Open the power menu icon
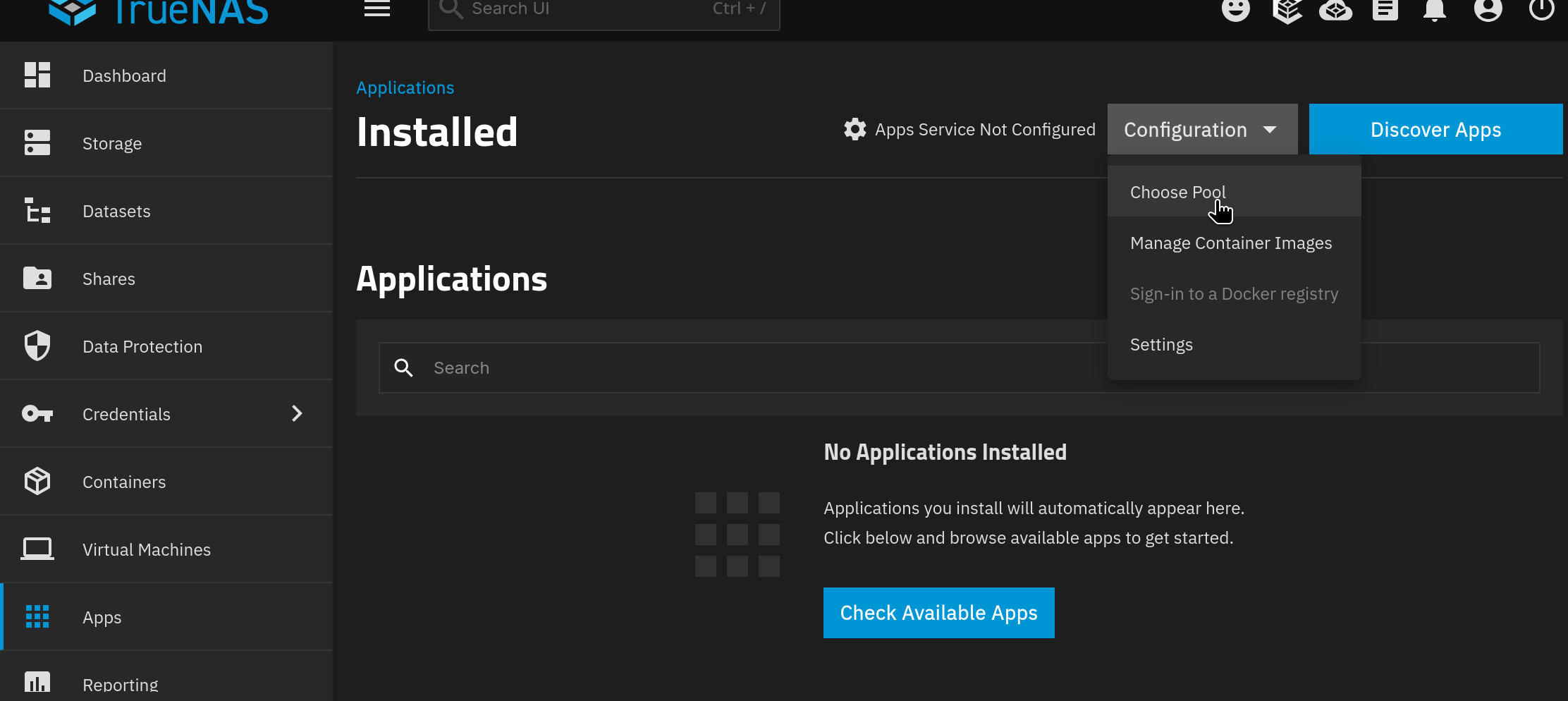 click(x=1542, y=8)
